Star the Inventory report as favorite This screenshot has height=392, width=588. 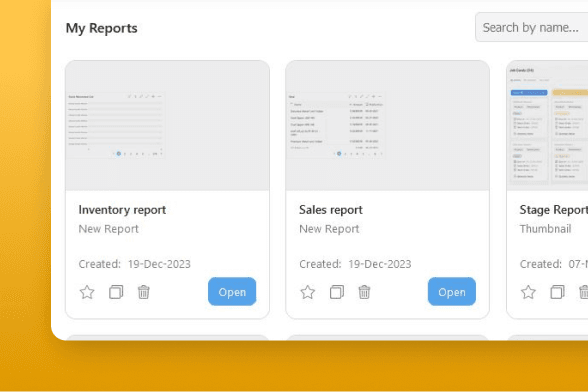point(87,292)
